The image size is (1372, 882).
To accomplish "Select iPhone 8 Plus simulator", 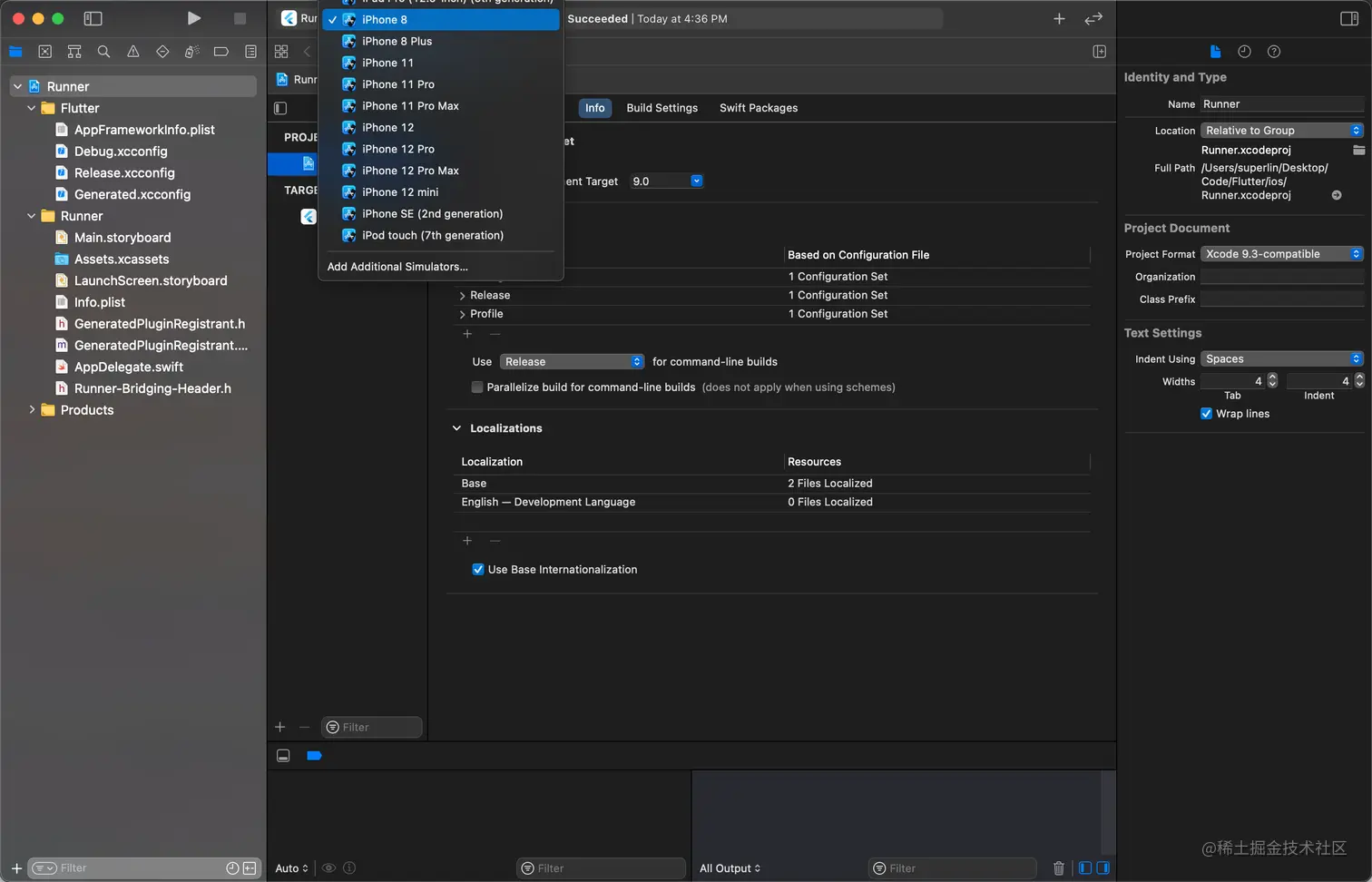I will click(441, 41).
